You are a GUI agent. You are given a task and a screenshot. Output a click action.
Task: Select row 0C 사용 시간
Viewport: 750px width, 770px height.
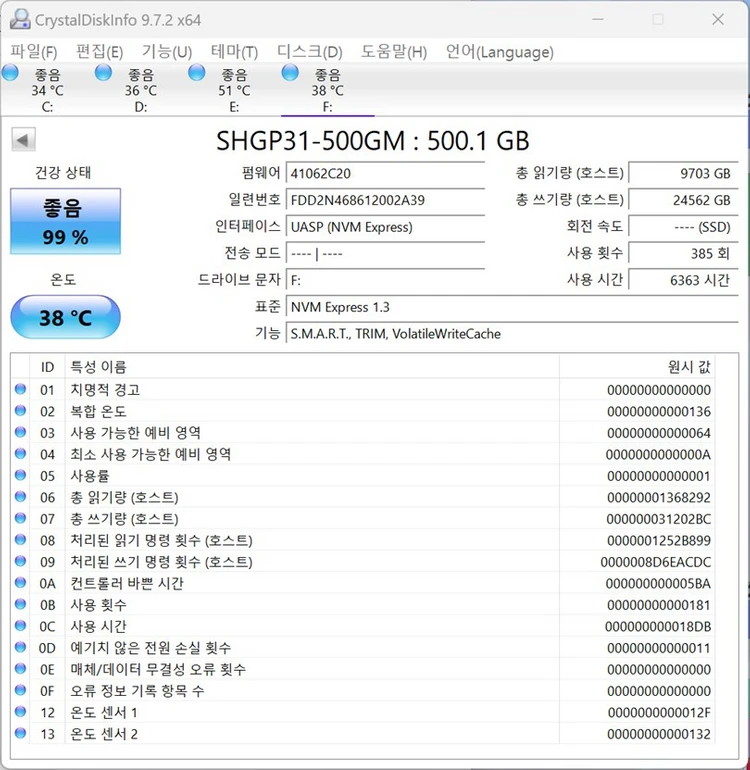point(363,627)
